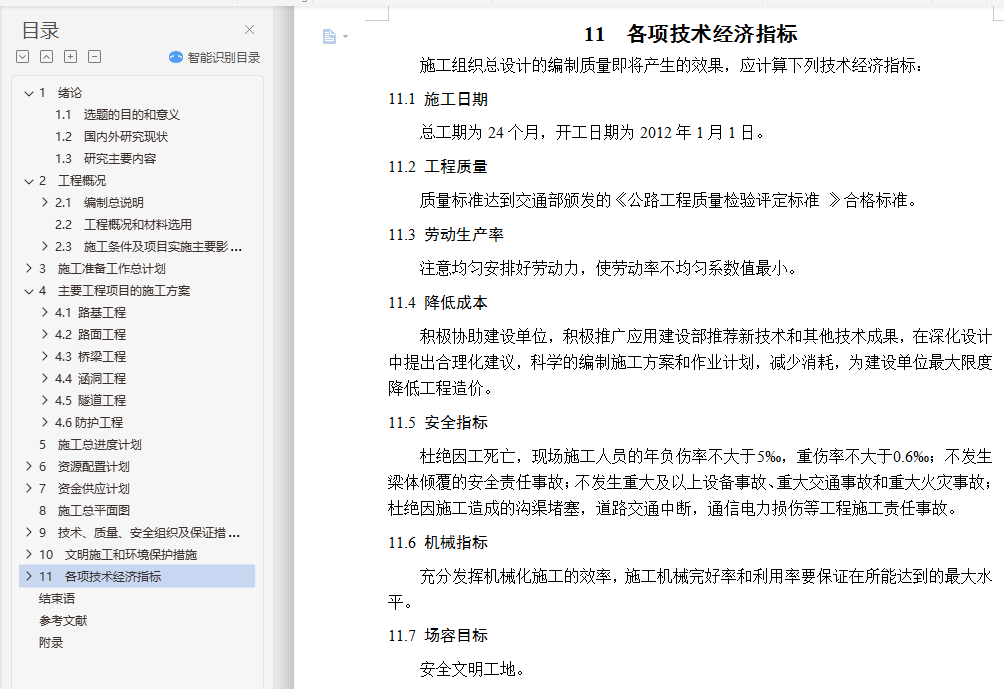Expand the 4.1 路基工程 outline item

44,312
